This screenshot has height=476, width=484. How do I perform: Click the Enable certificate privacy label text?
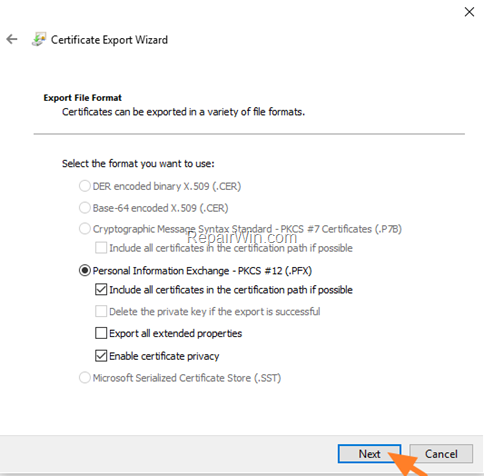(x=164, y=356)
